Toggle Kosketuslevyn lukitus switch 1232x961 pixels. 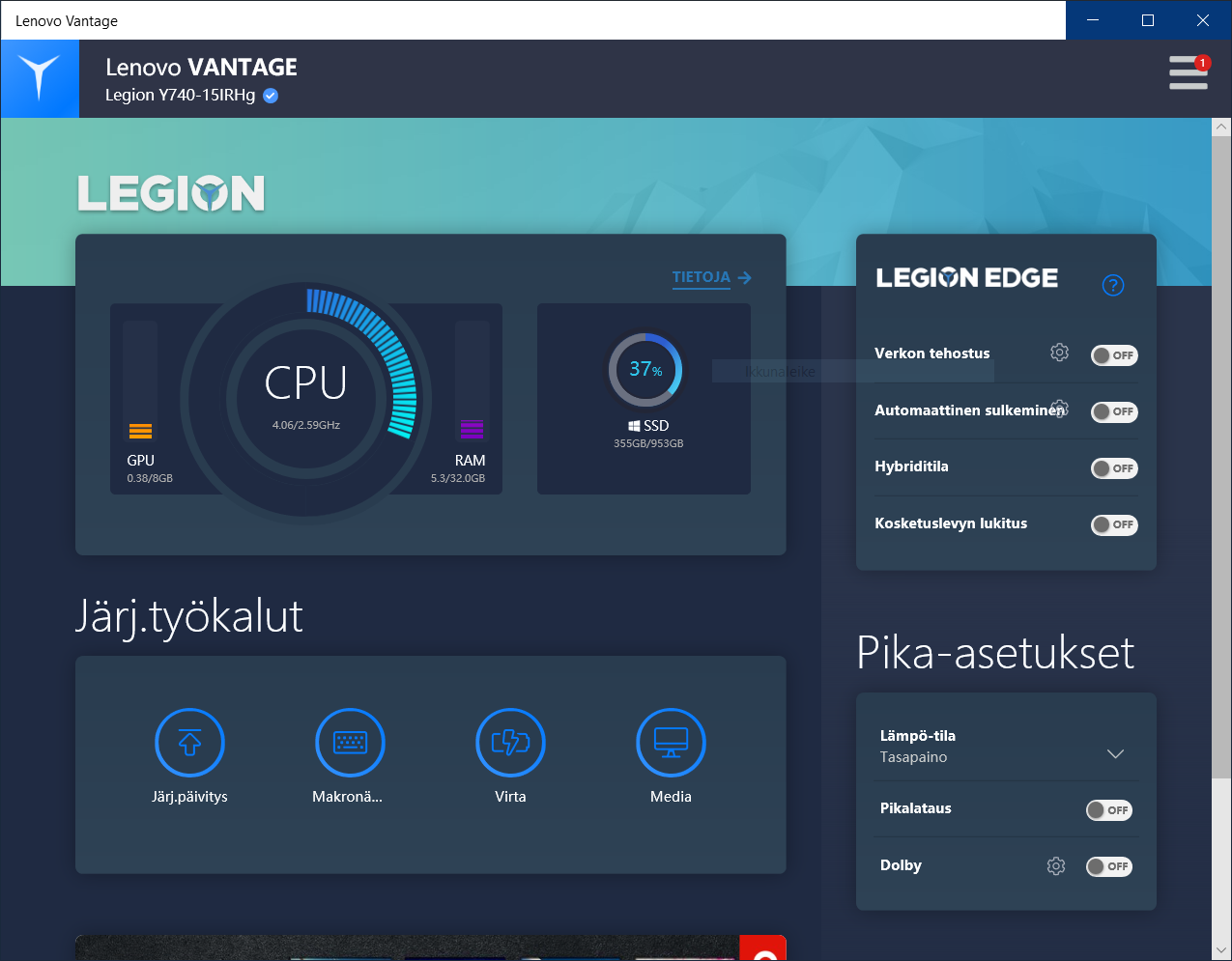tap(1114, 524)
